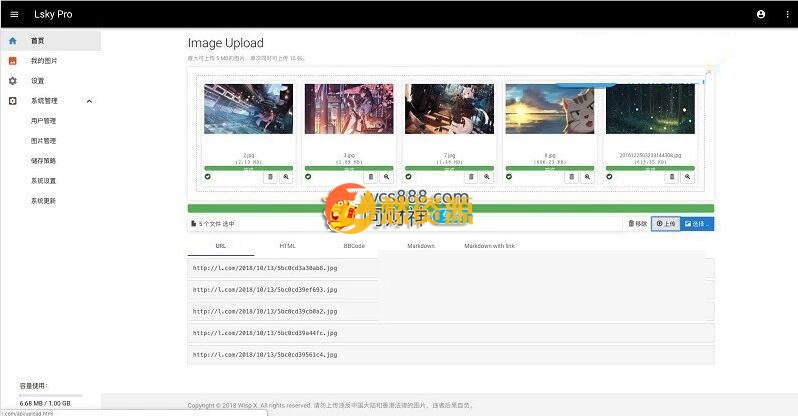Open the vertical dots more menu

787,14
